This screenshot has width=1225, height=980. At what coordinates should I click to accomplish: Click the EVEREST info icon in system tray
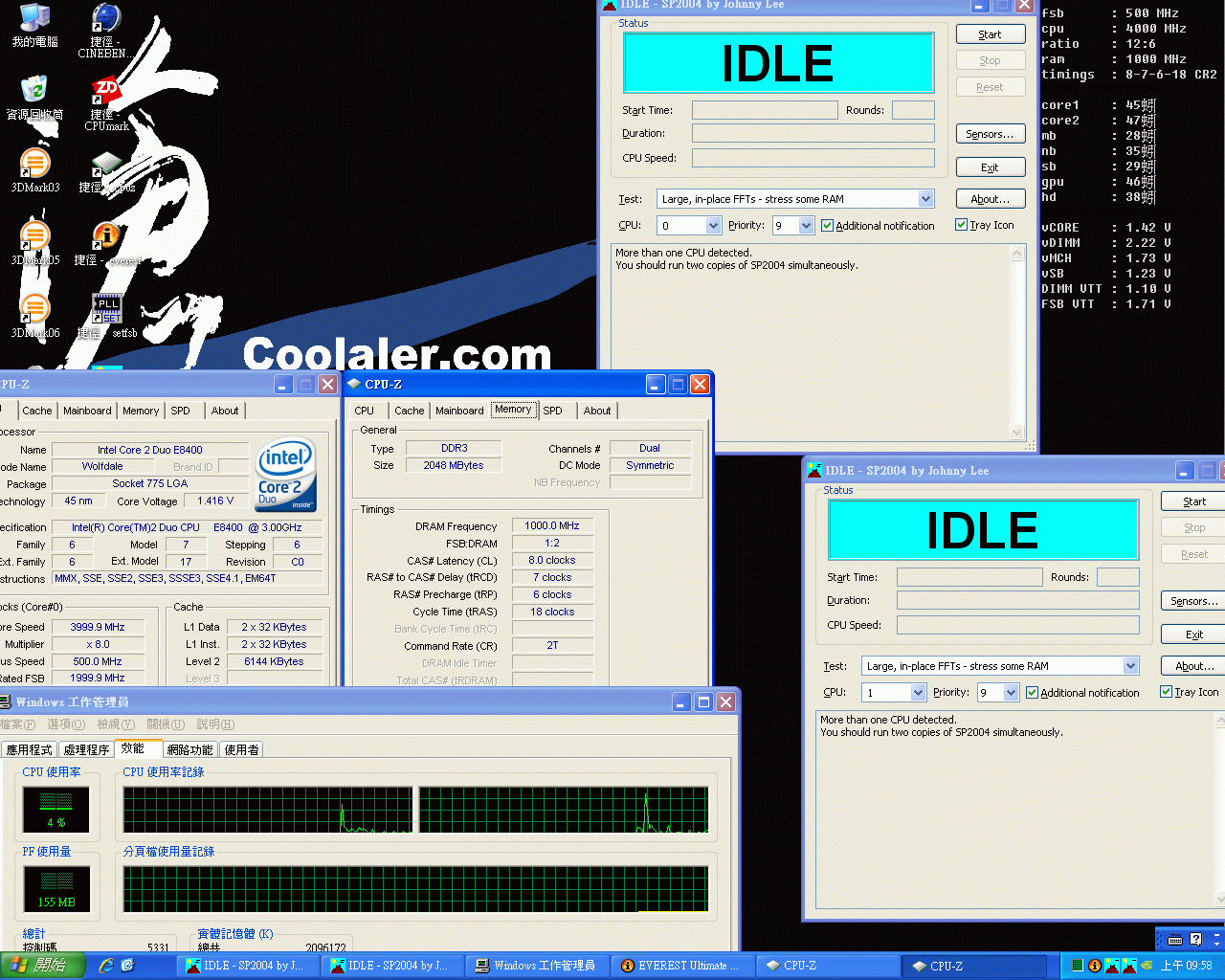(1094, 966)
